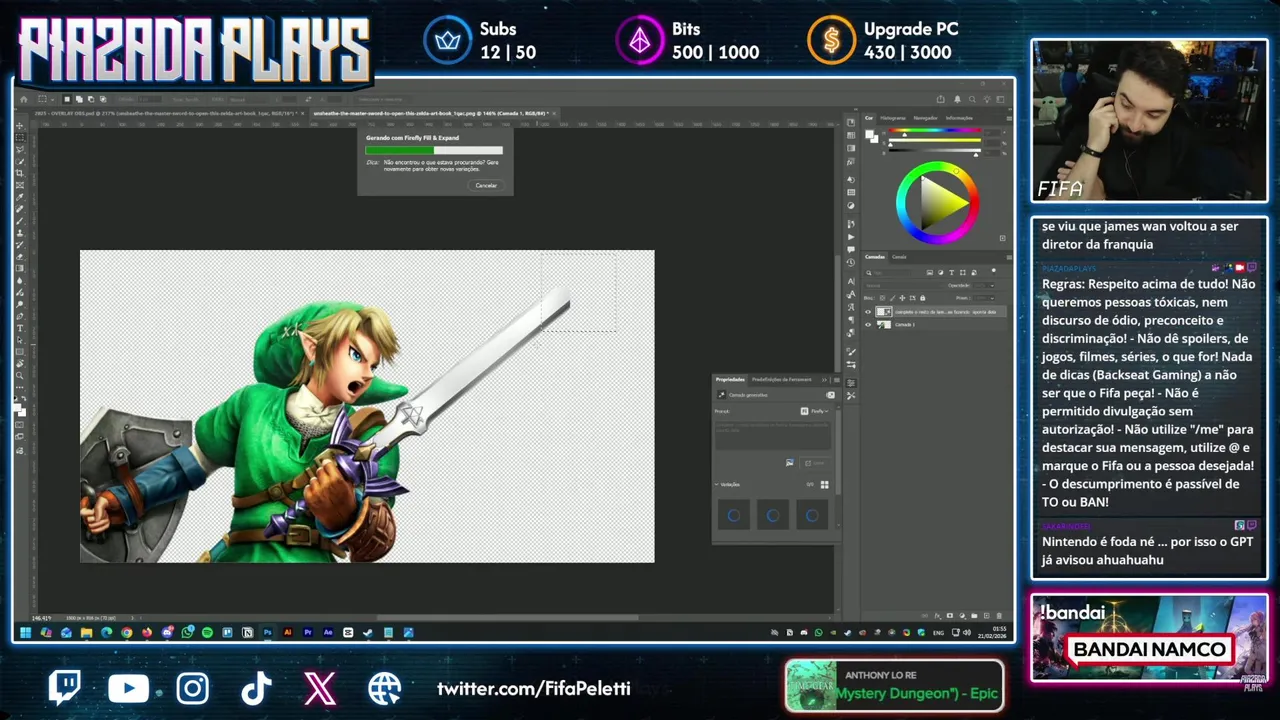Open the Actions play icon in dock
This screenshot has width=1280, height=720.
(851, 237)
